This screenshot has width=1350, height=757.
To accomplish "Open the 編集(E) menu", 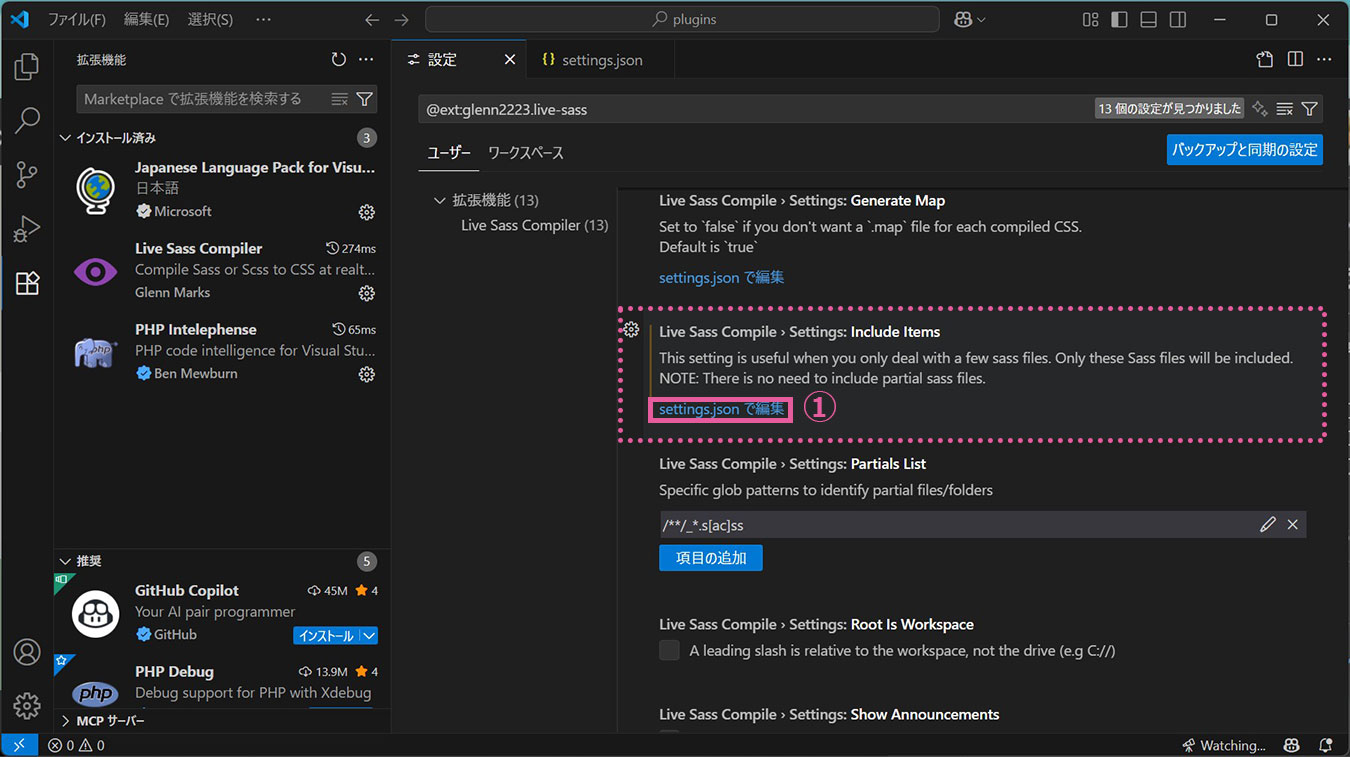I will tap(146, 20).
